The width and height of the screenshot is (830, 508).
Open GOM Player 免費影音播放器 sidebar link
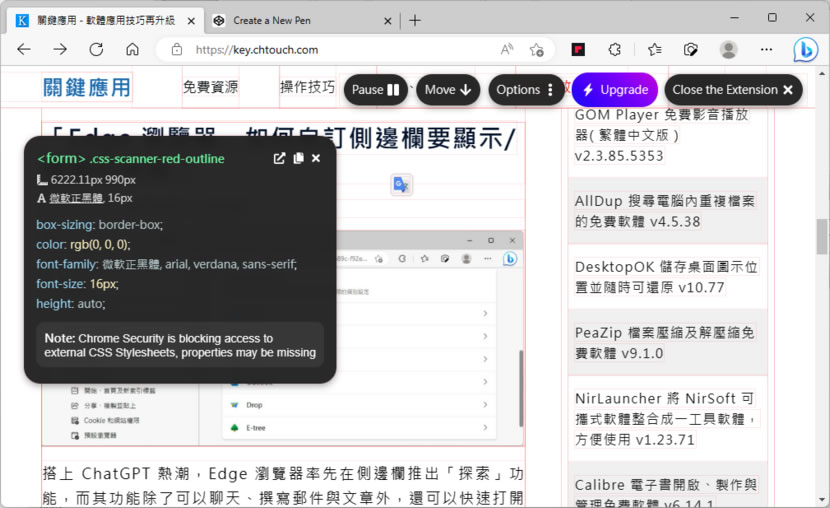(x=662, y=135)
